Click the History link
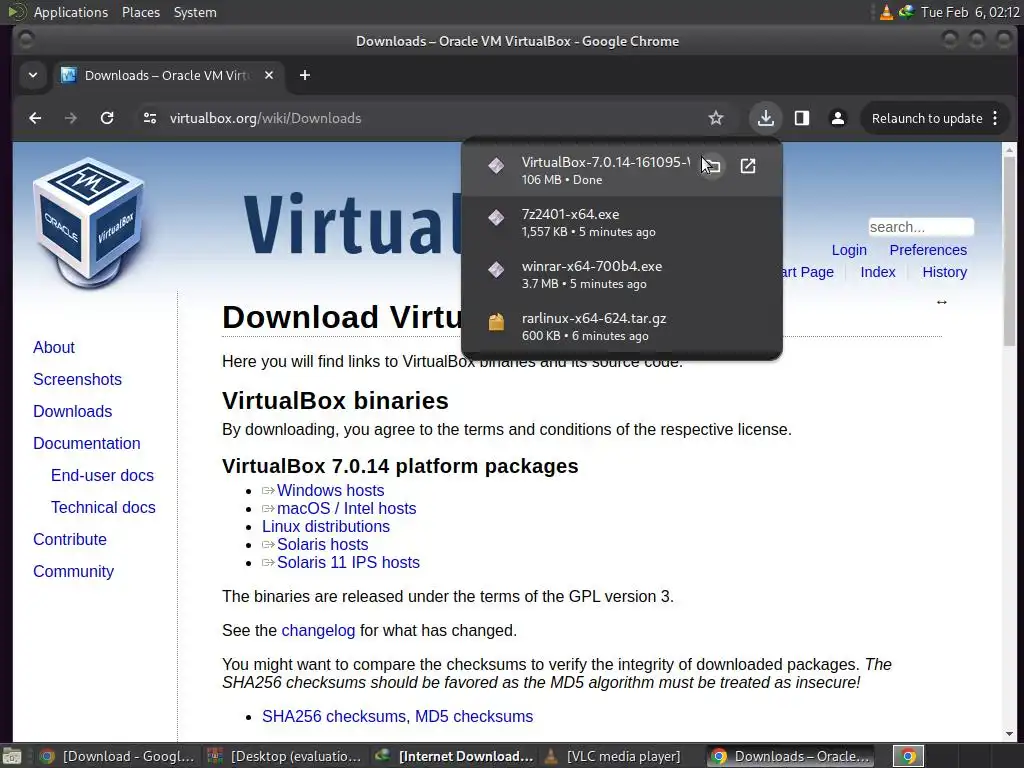This screenshot has width=1024, height=768. point(944,272)
